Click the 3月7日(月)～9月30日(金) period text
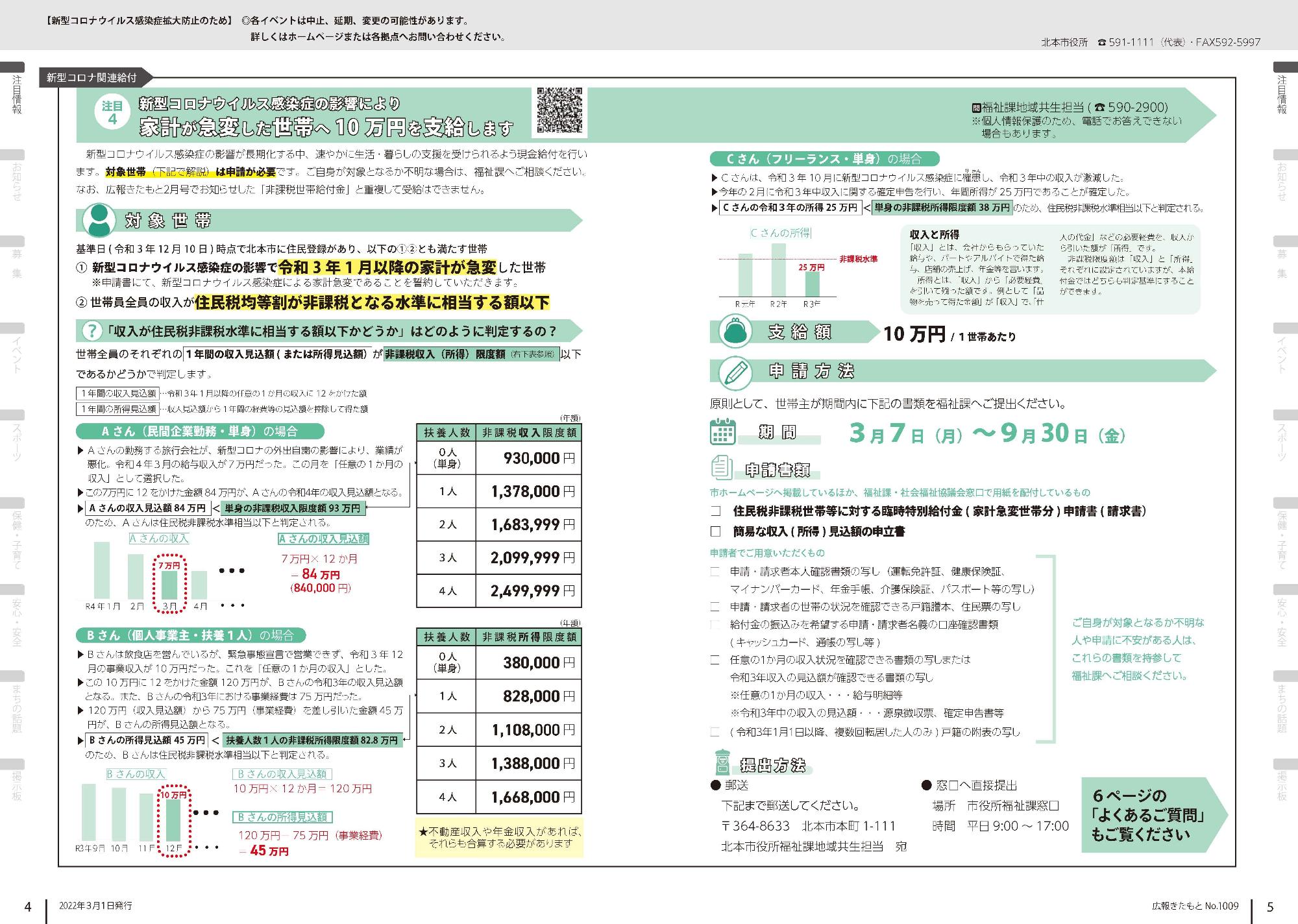The width and height of the screenshot is (1298, 924). coord(987,433)
